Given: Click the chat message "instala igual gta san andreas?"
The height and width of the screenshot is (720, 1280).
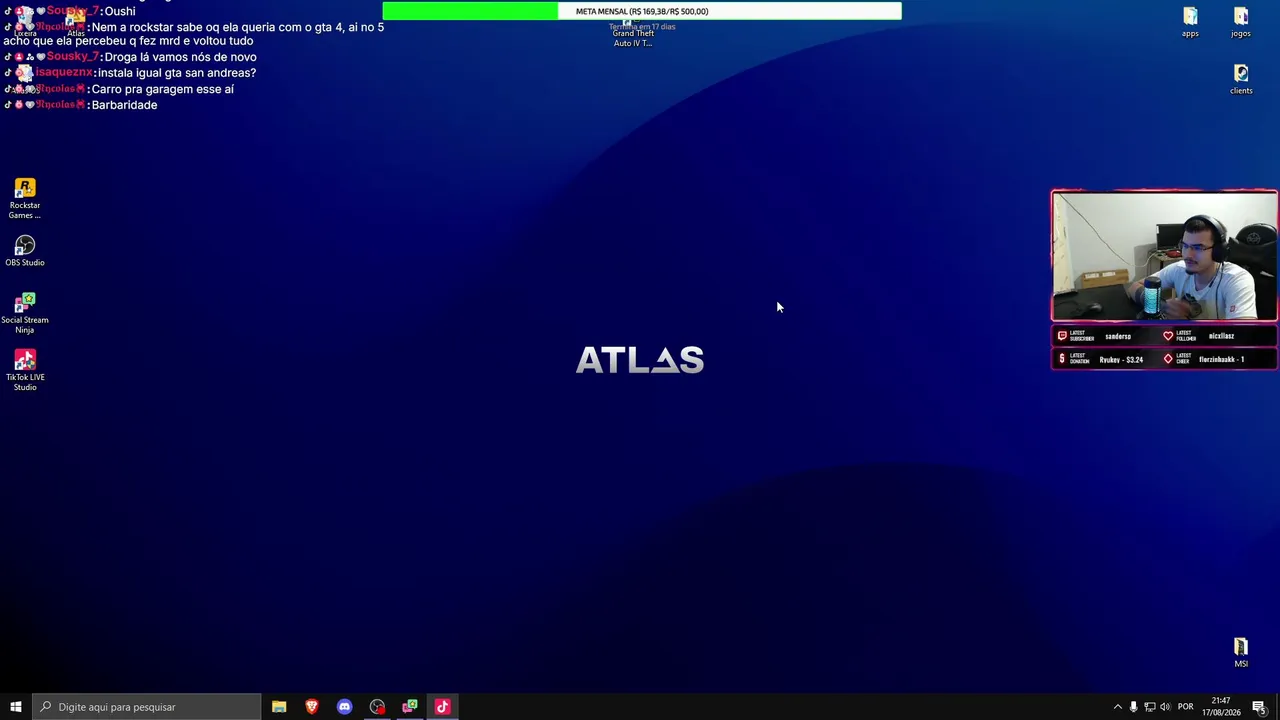Looking at the screenshot, I should 177,73.
